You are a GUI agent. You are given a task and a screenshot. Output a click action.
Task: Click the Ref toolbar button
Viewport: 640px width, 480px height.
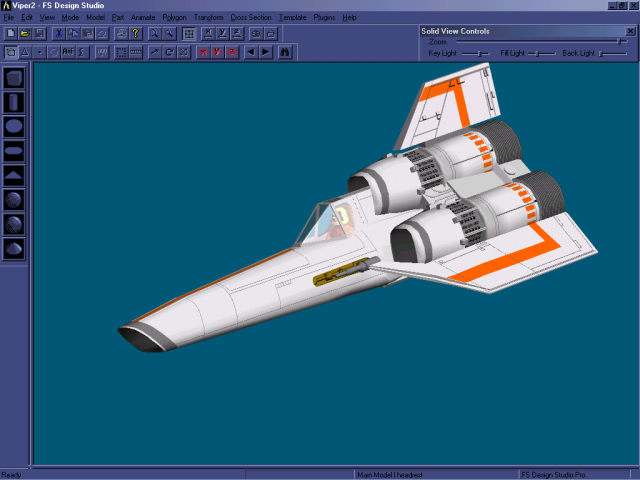coord(68,52)
